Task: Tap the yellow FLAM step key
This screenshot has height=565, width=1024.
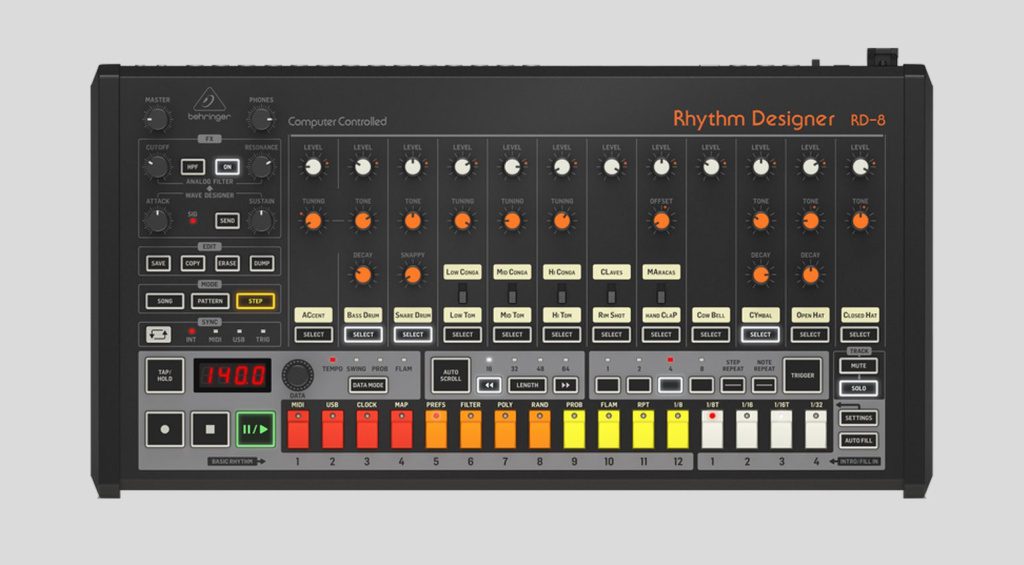Action: (x=609, y=429)
